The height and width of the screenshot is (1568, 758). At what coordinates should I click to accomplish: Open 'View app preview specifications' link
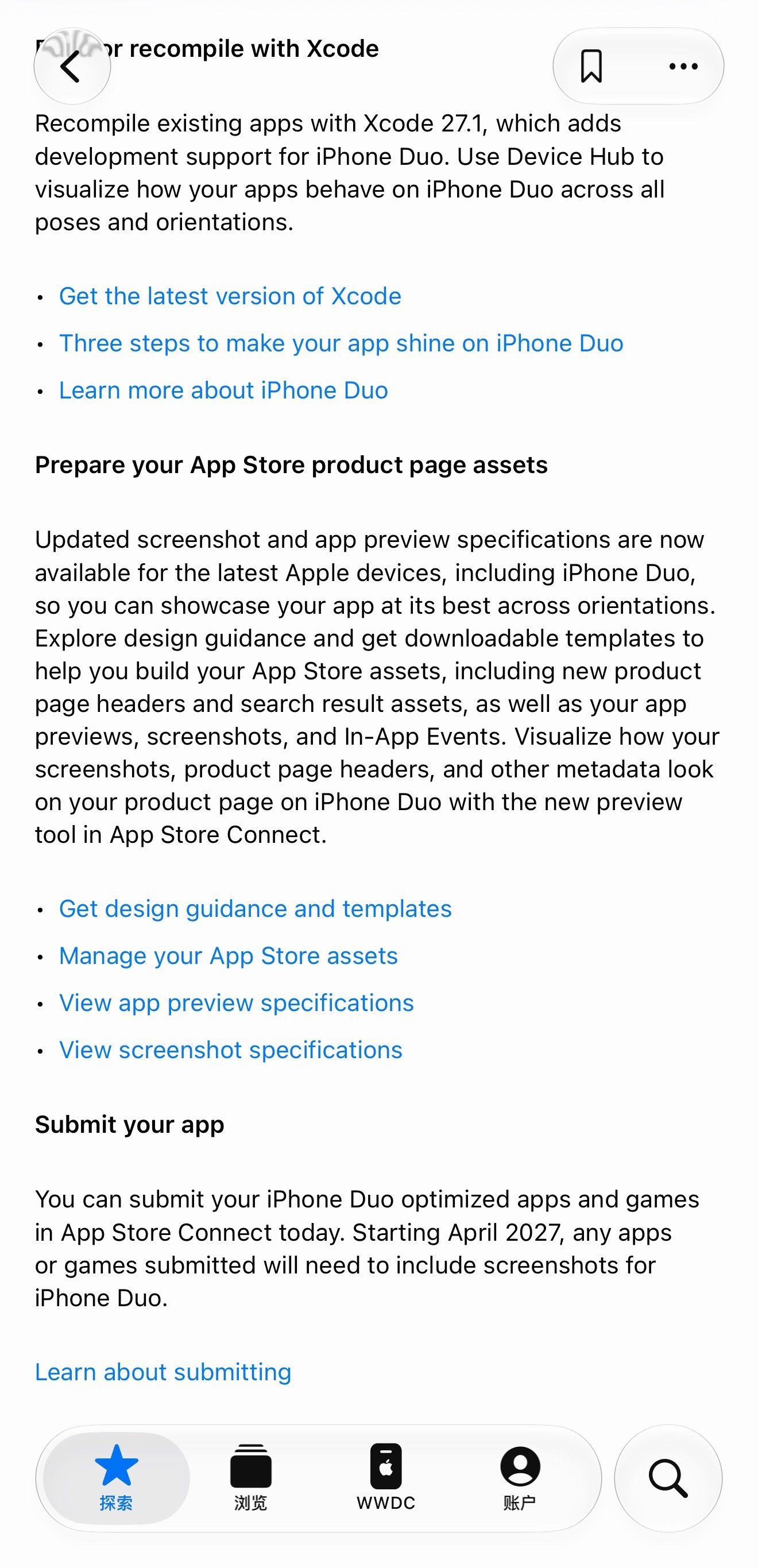[x=236, y=1002]
